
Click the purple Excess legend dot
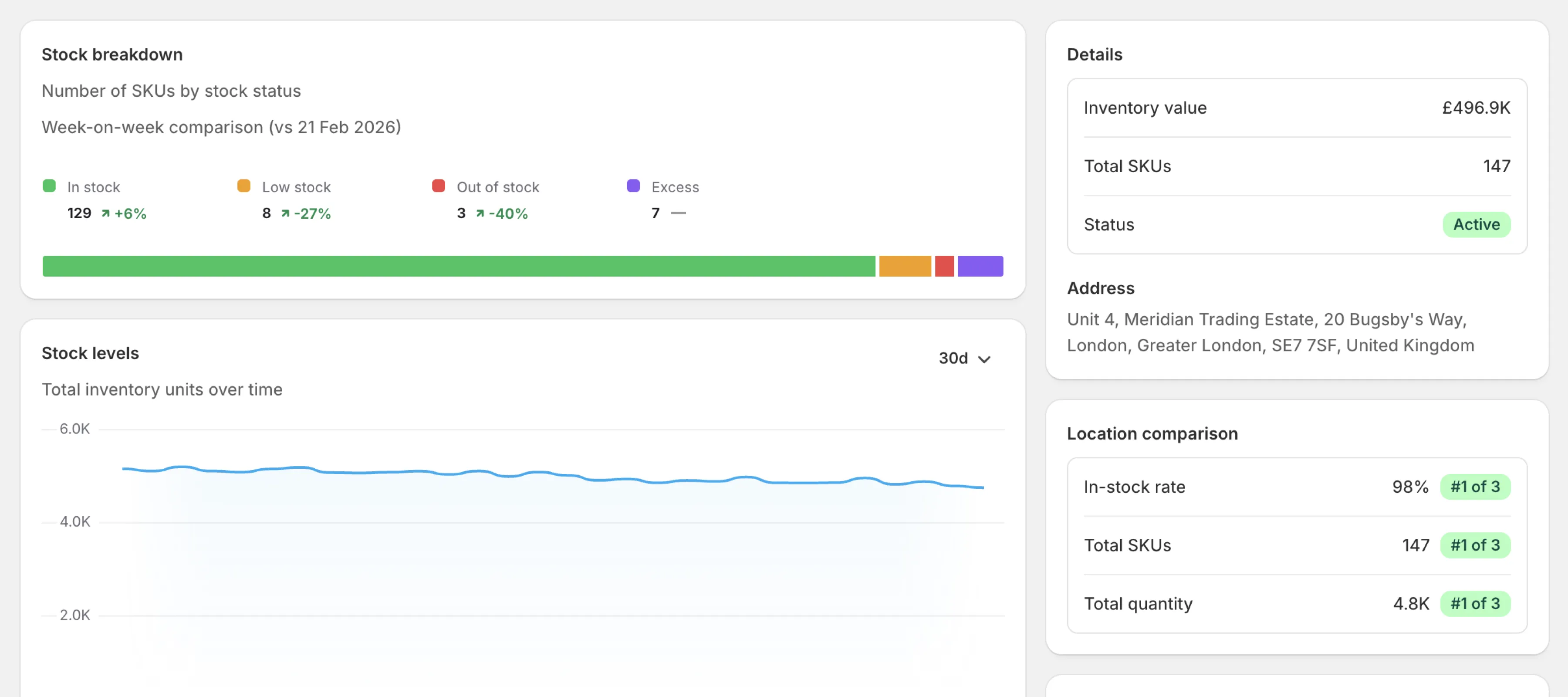[x=633, y=186]
